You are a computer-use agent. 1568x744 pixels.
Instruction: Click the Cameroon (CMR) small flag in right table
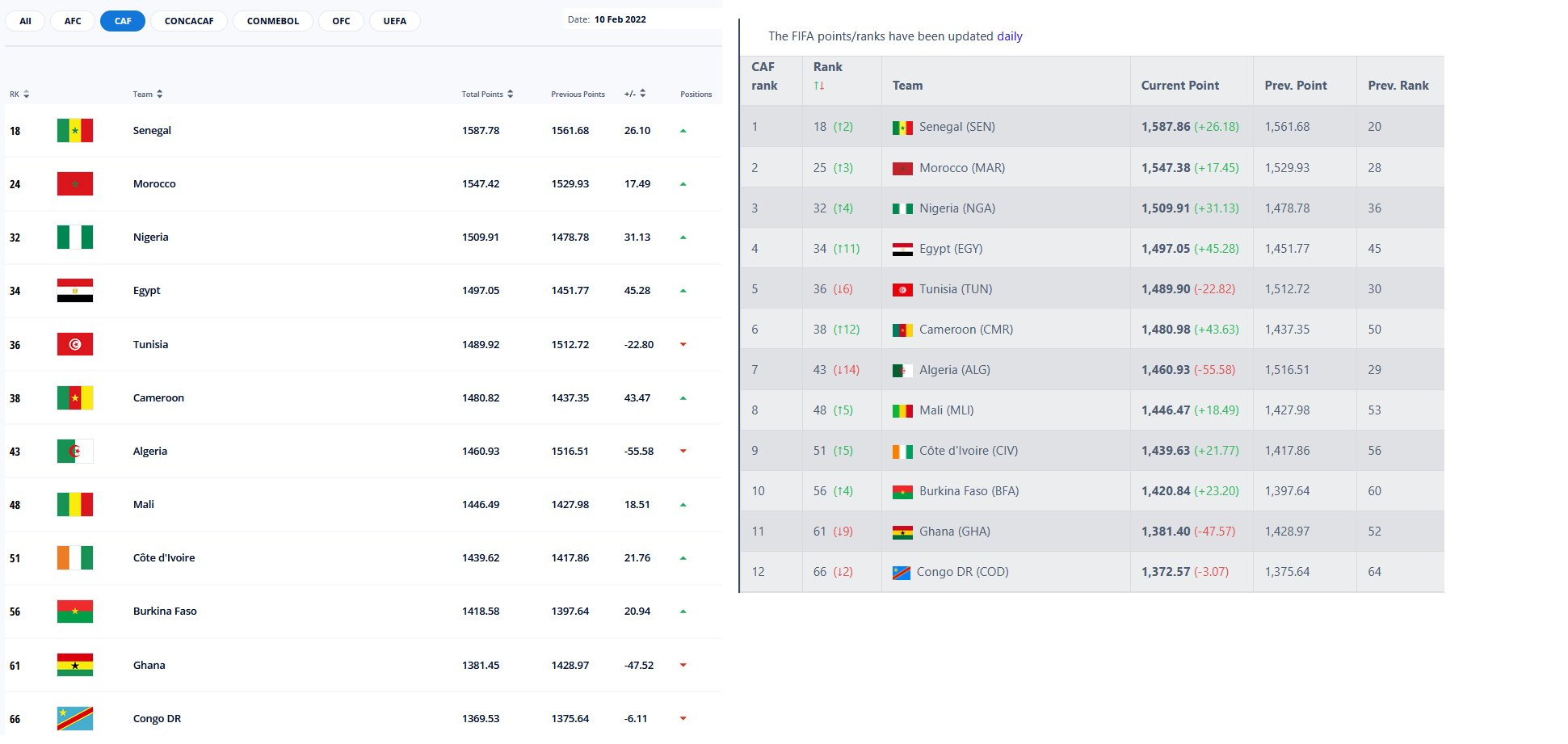pyautogui.click(x=902, y=330)
